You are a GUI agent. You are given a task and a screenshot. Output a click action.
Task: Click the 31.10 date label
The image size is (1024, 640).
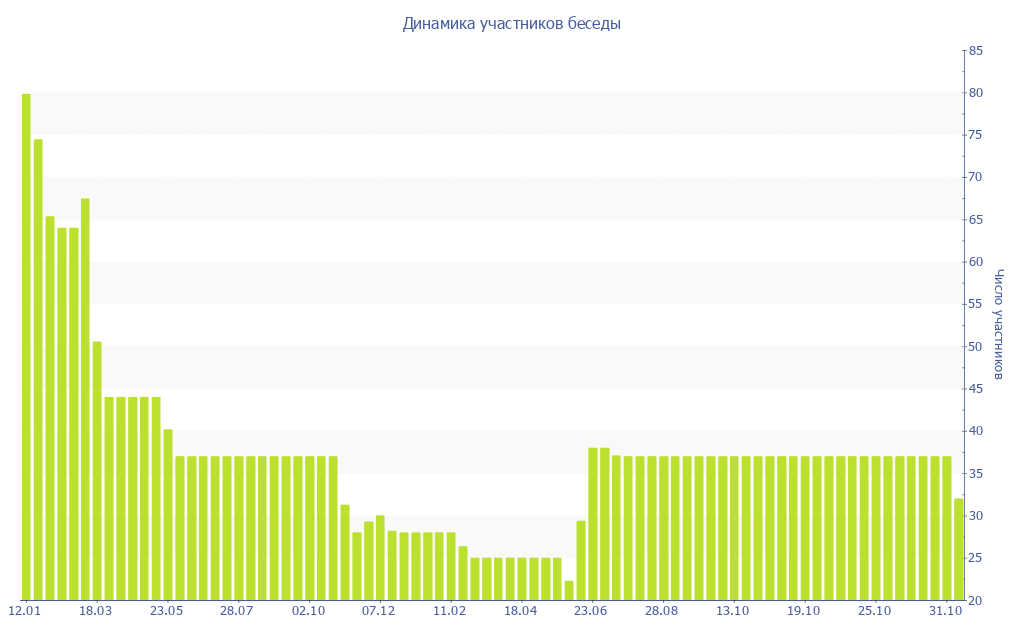(x=945, y=610)
